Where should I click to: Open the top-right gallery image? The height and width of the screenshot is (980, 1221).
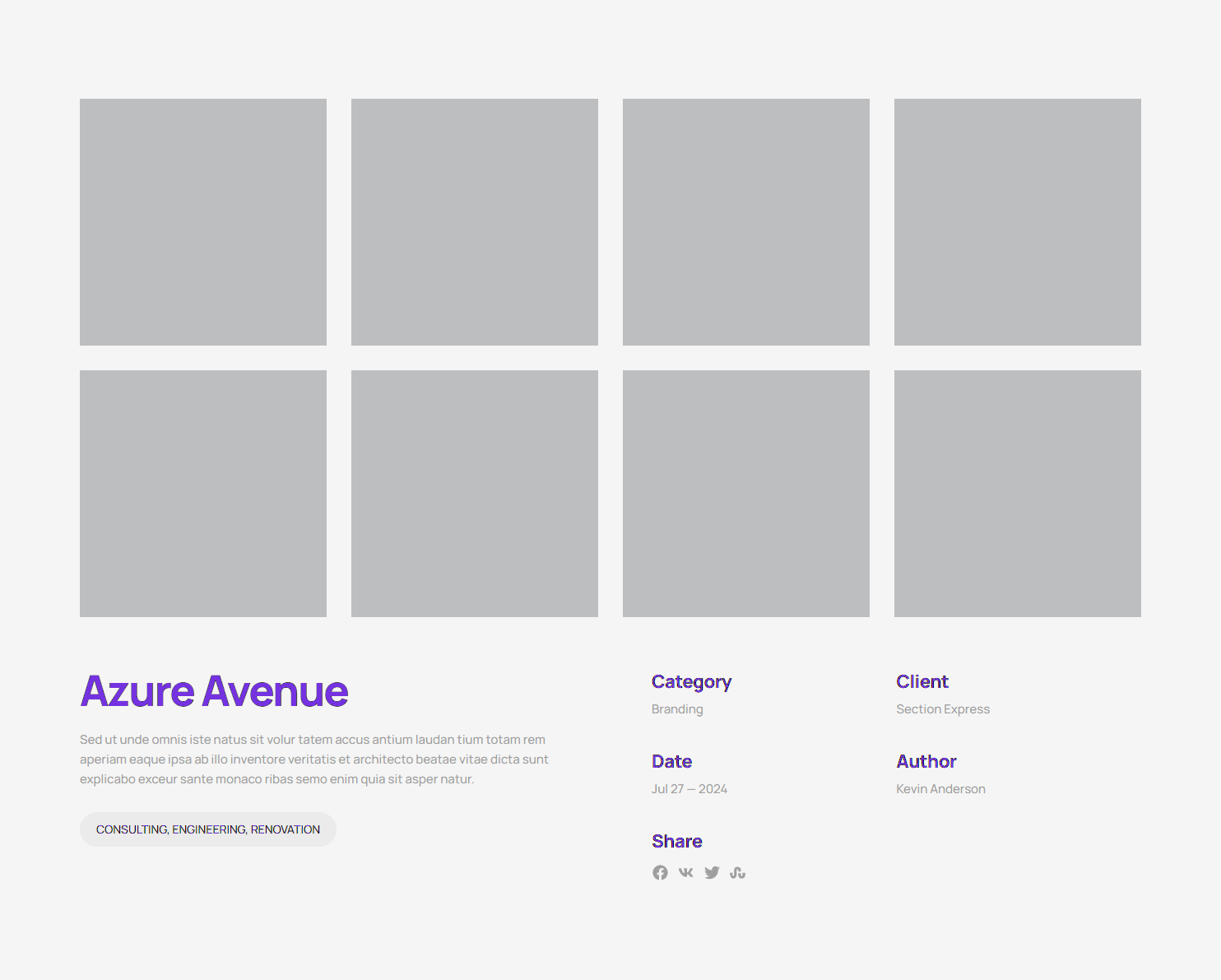click(x=1017, y=221)
